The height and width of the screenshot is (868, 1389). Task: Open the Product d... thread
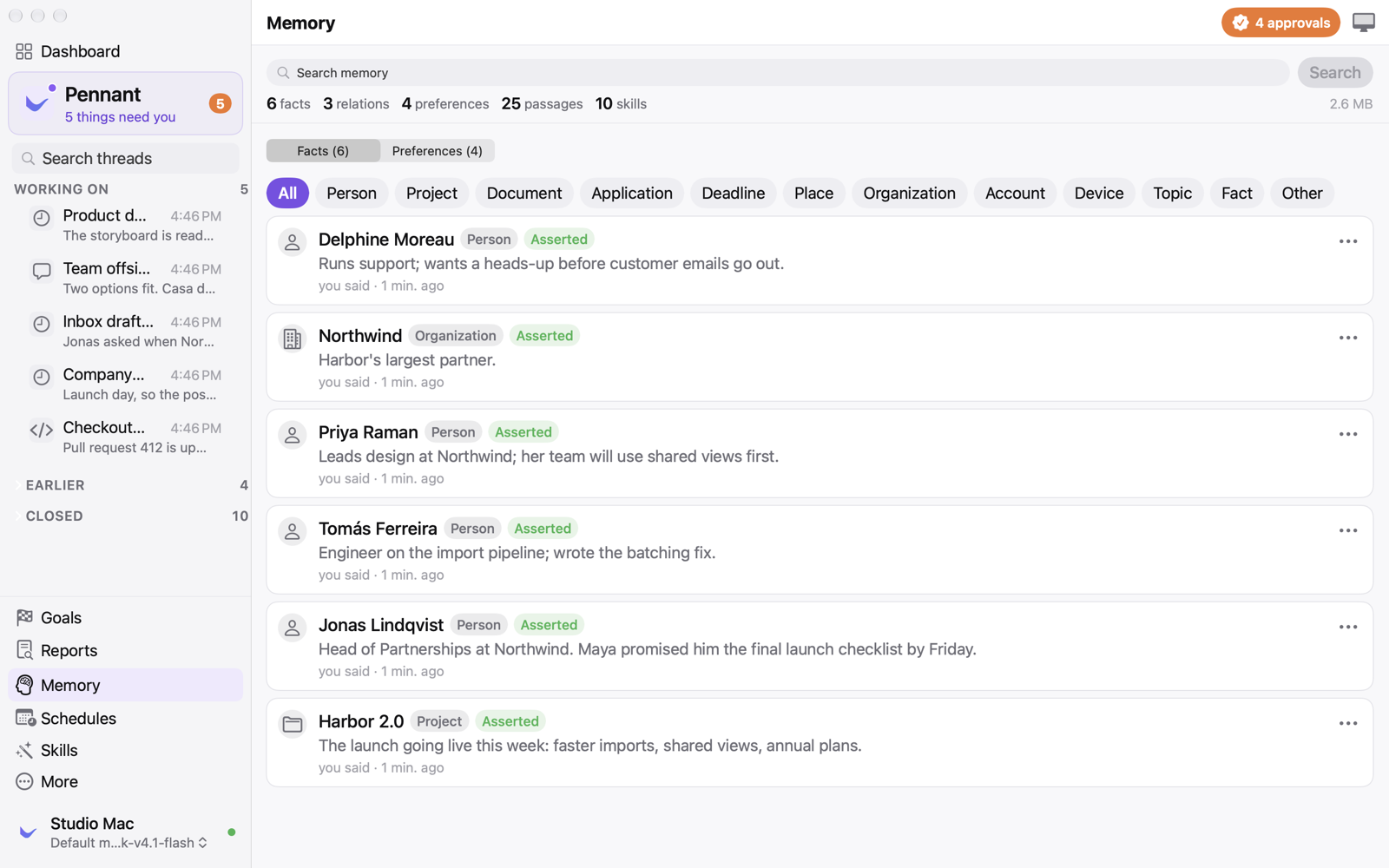pos(126,225)
